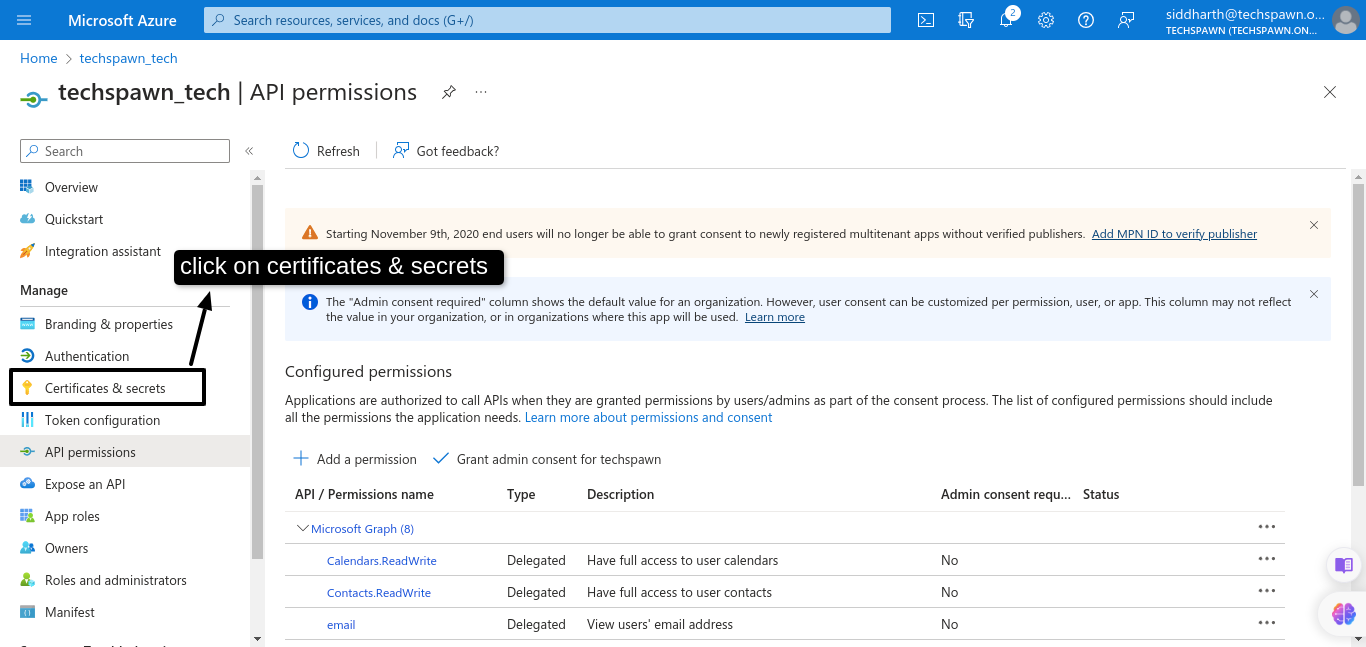Click the help question mark icon

tap(1086, 20)
